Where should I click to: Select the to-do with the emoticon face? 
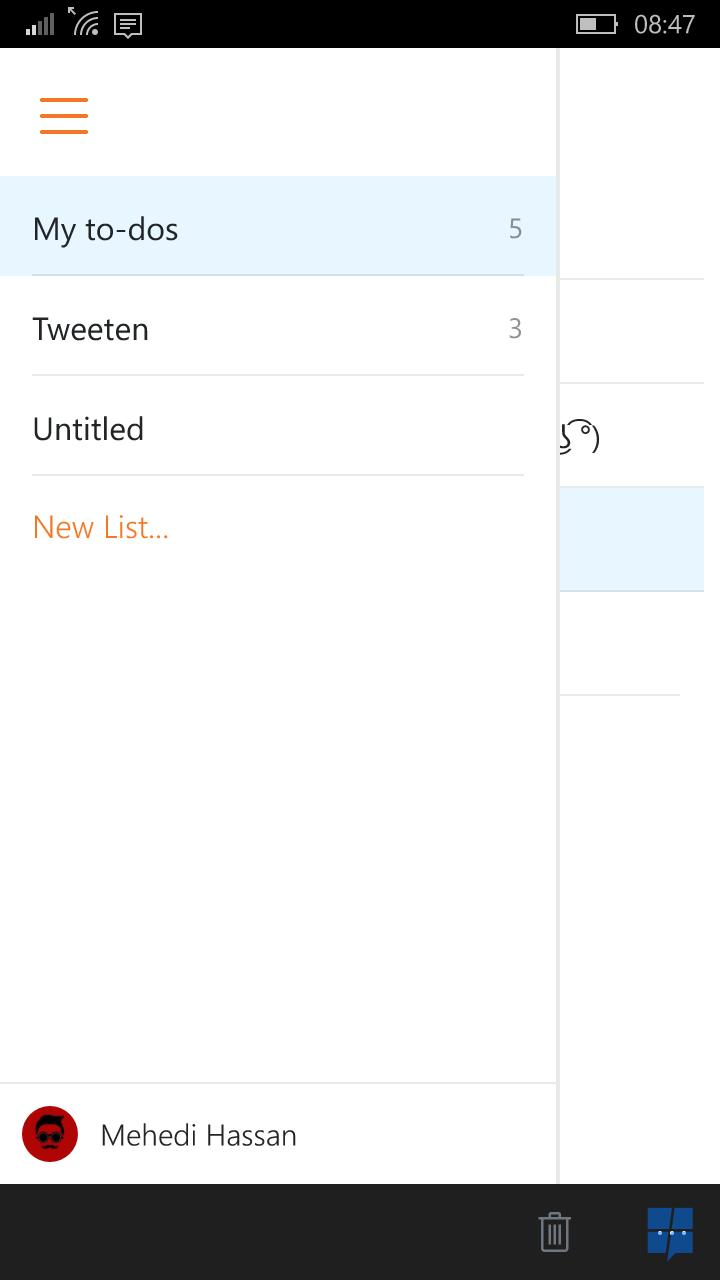pyautogui.click(x=639, y=436)
